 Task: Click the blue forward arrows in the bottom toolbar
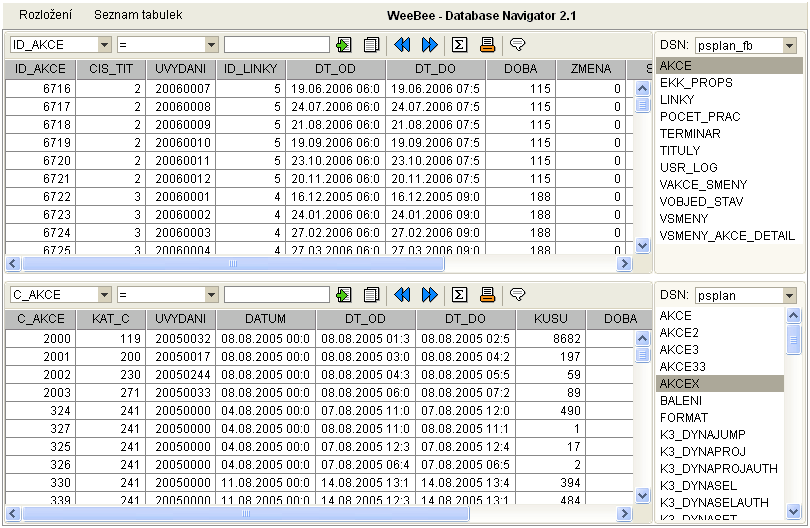(x=430, y=295)
